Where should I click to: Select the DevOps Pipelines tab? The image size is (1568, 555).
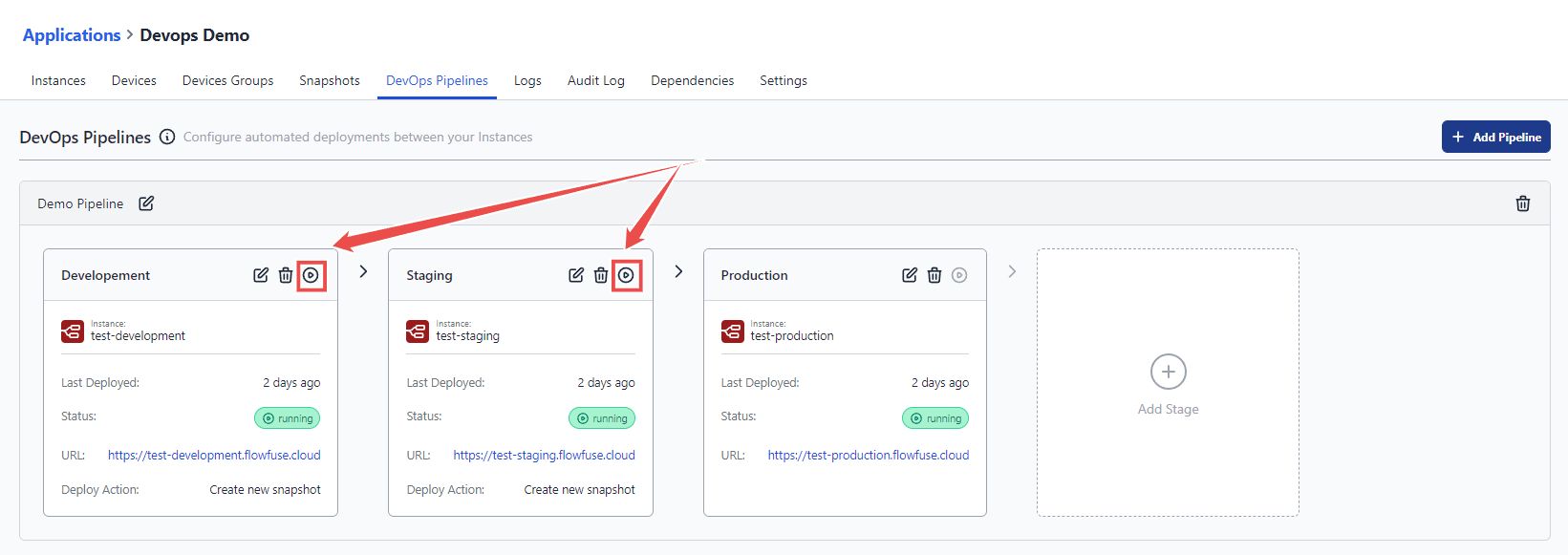pyautogui.click(x=437, y=80)
